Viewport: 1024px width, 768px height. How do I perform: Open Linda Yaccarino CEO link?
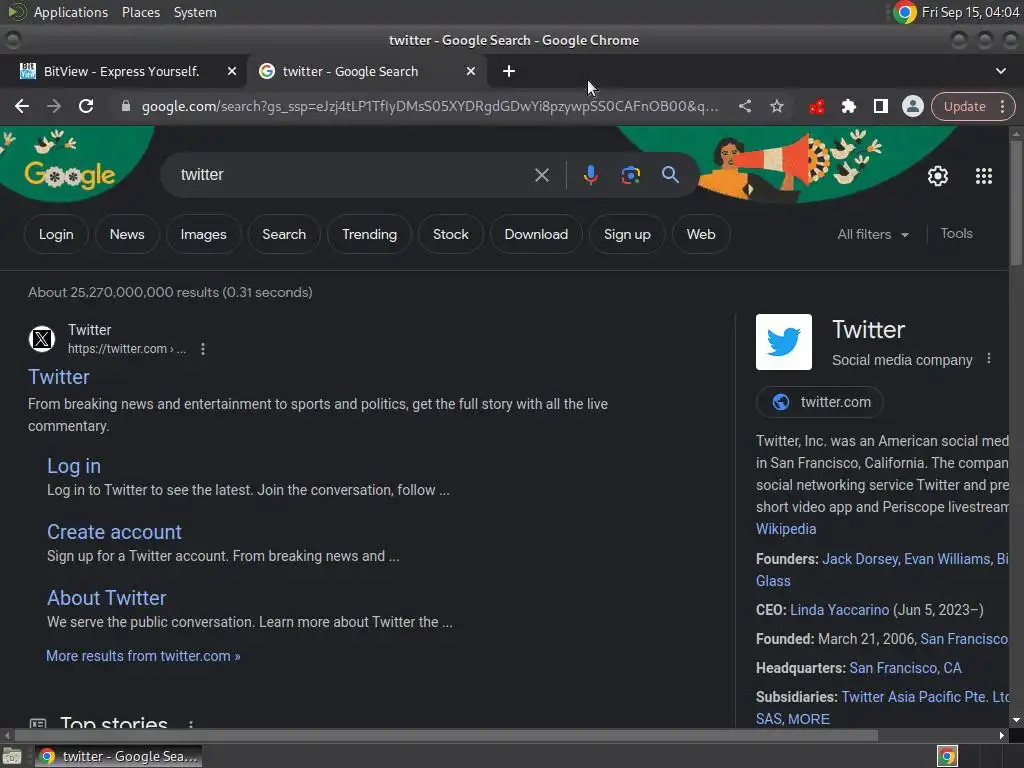pos(840,610)
